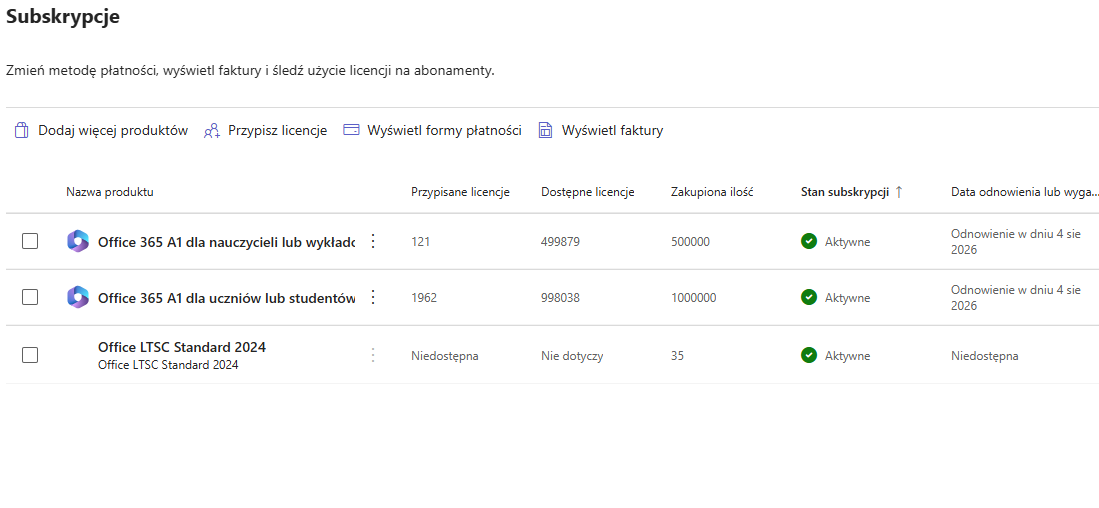Open Wyświetl formy płatności
Viewport: 1099px width, 508px height.
click(444, 130)
